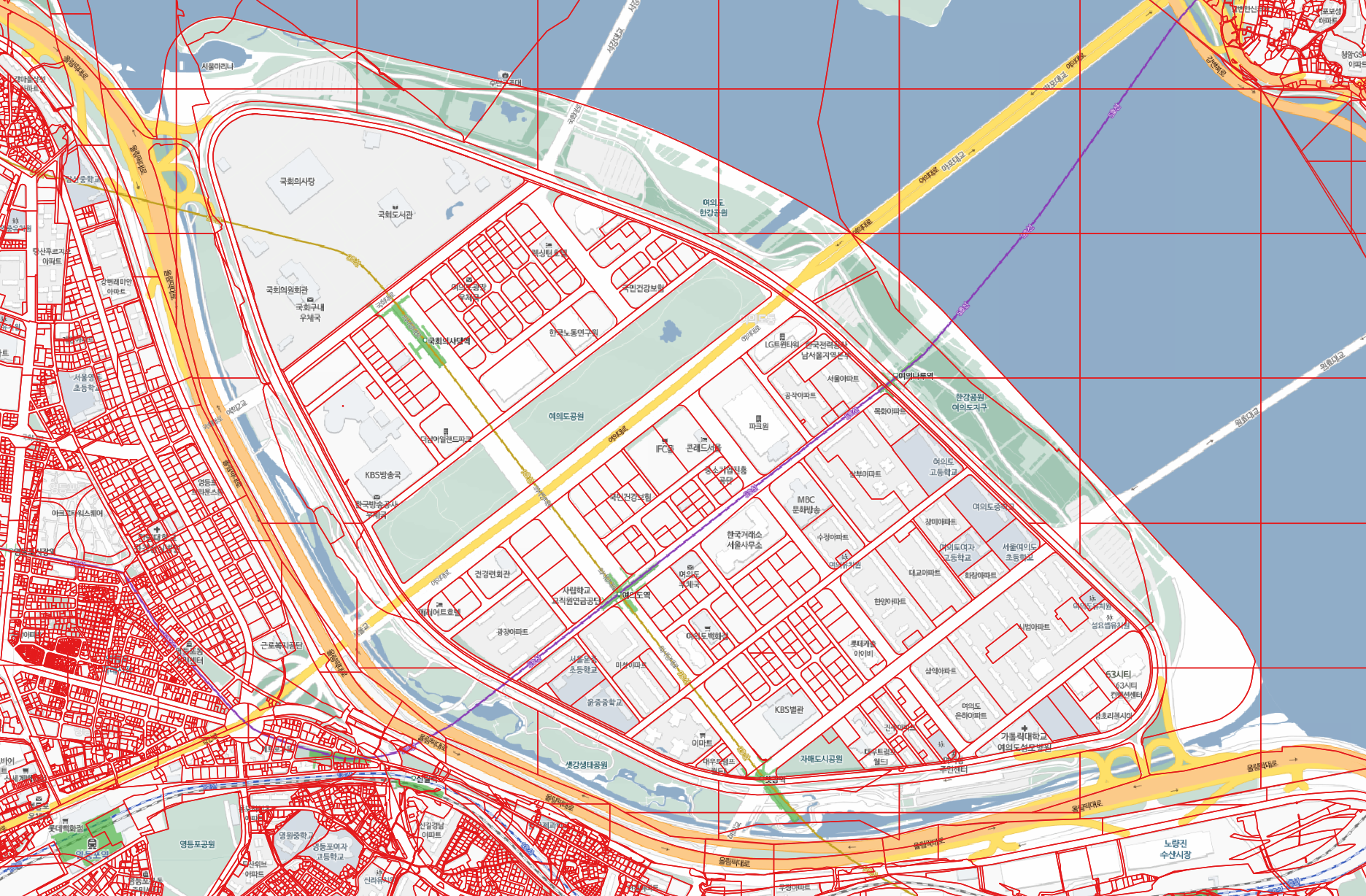The height and width of the screenshot is (896, 1366).
Task: Select the 국회도서관 library icon
Action: point(395,206)
